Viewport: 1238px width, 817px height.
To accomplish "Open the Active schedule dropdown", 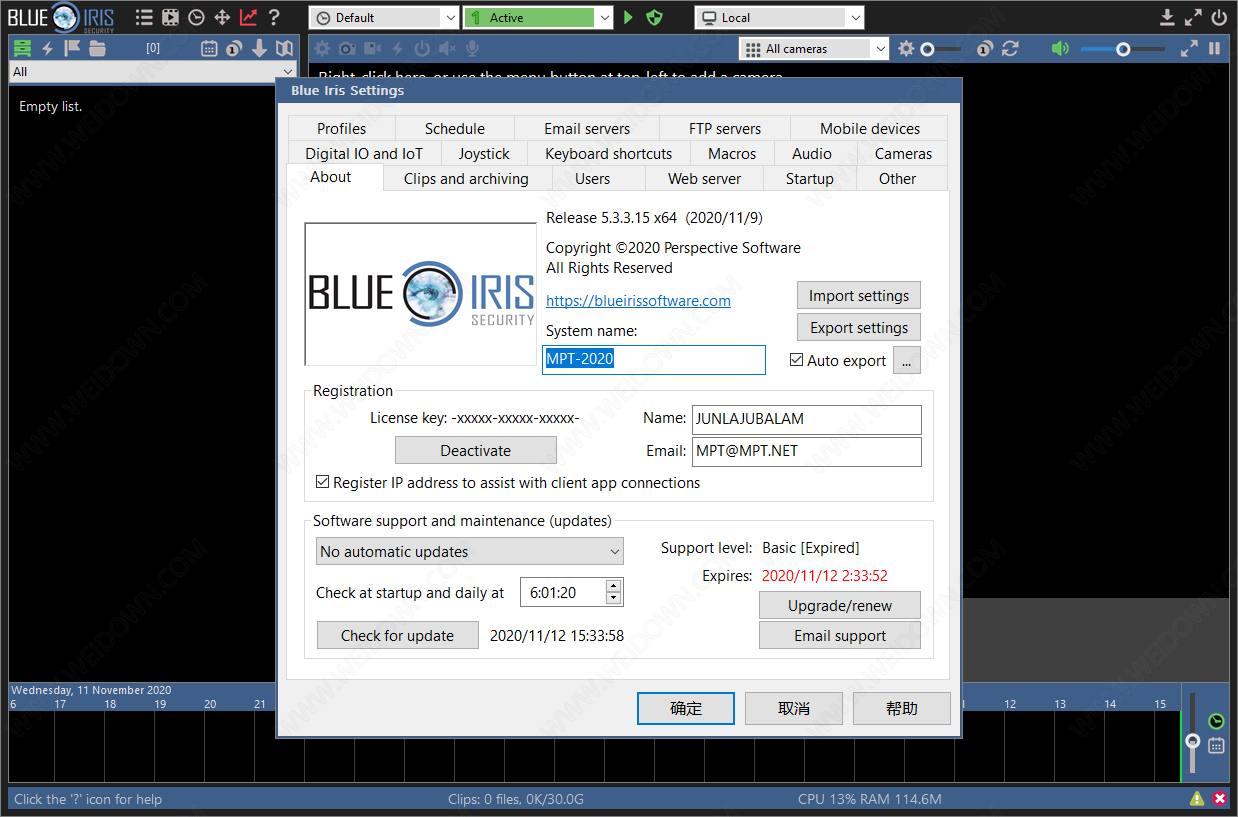I will (538, 17).
